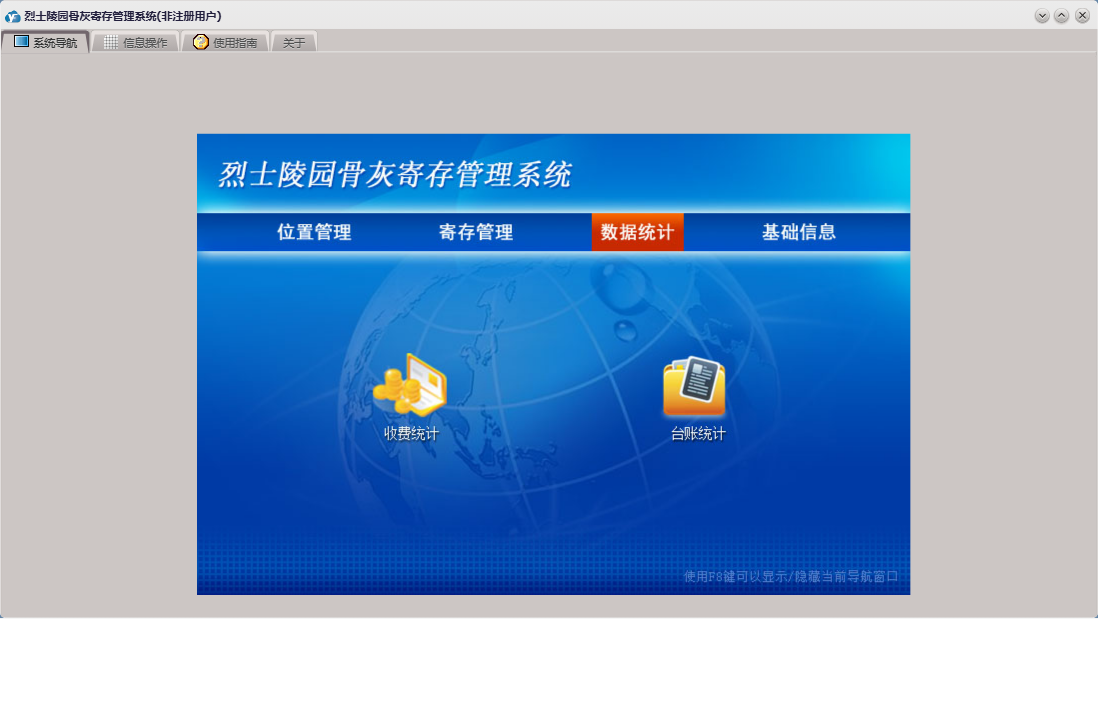The width and height of the screenshot is (1098, 711).
Task: Click the up-chevron maximize window button
Action: pos(1062,16)
